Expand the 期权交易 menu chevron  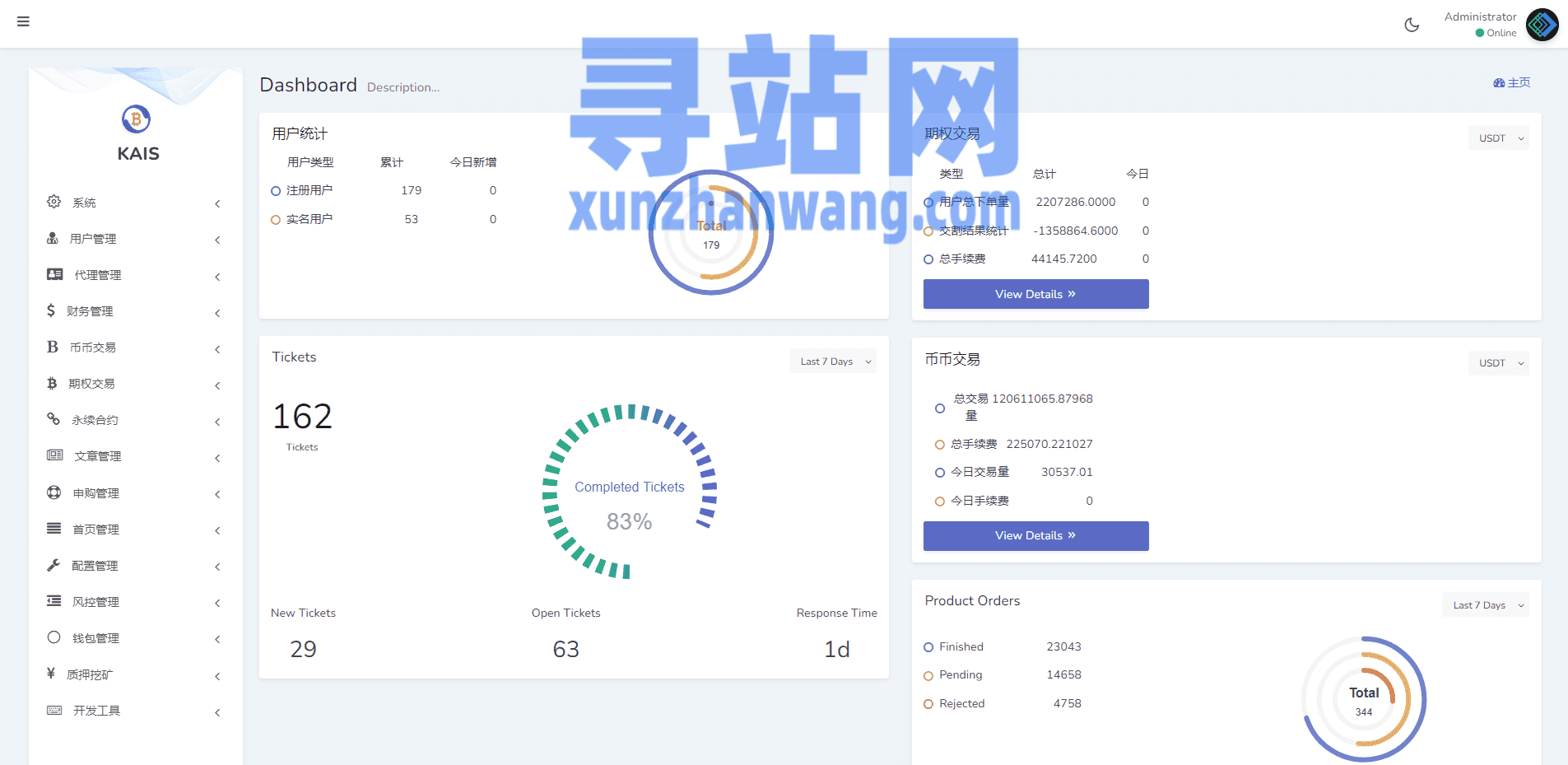pos(217,385)
